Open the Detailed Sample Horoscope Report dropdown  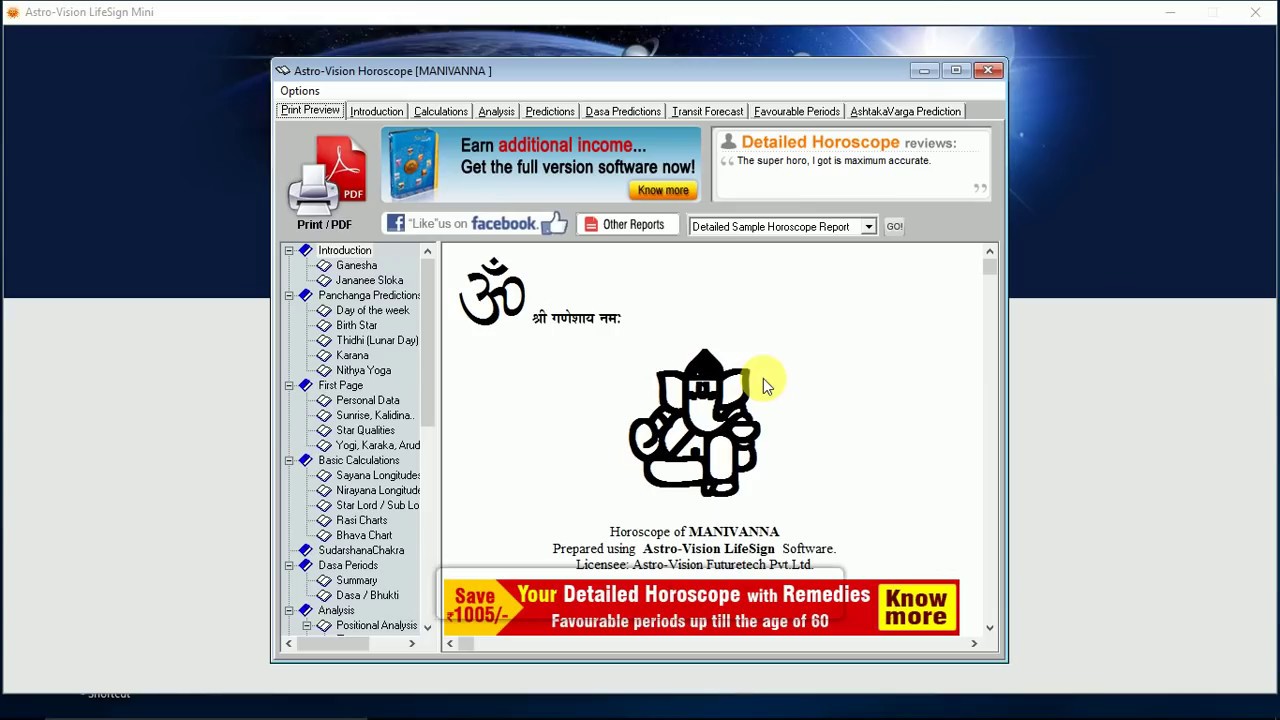coord(869,227)
